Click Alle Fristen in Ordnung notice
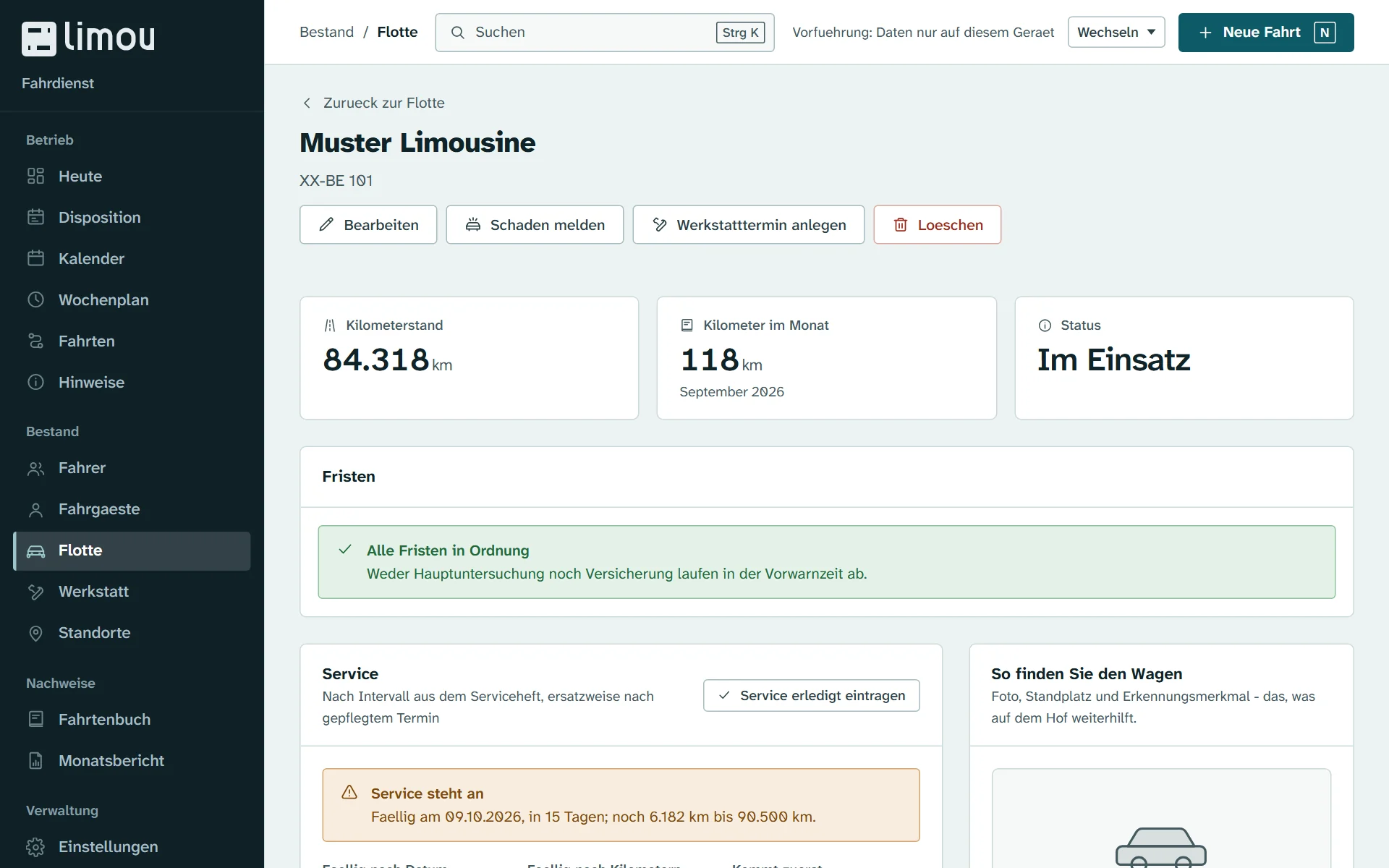This screenshot has width=1389, height=868. tap(826, 562)
